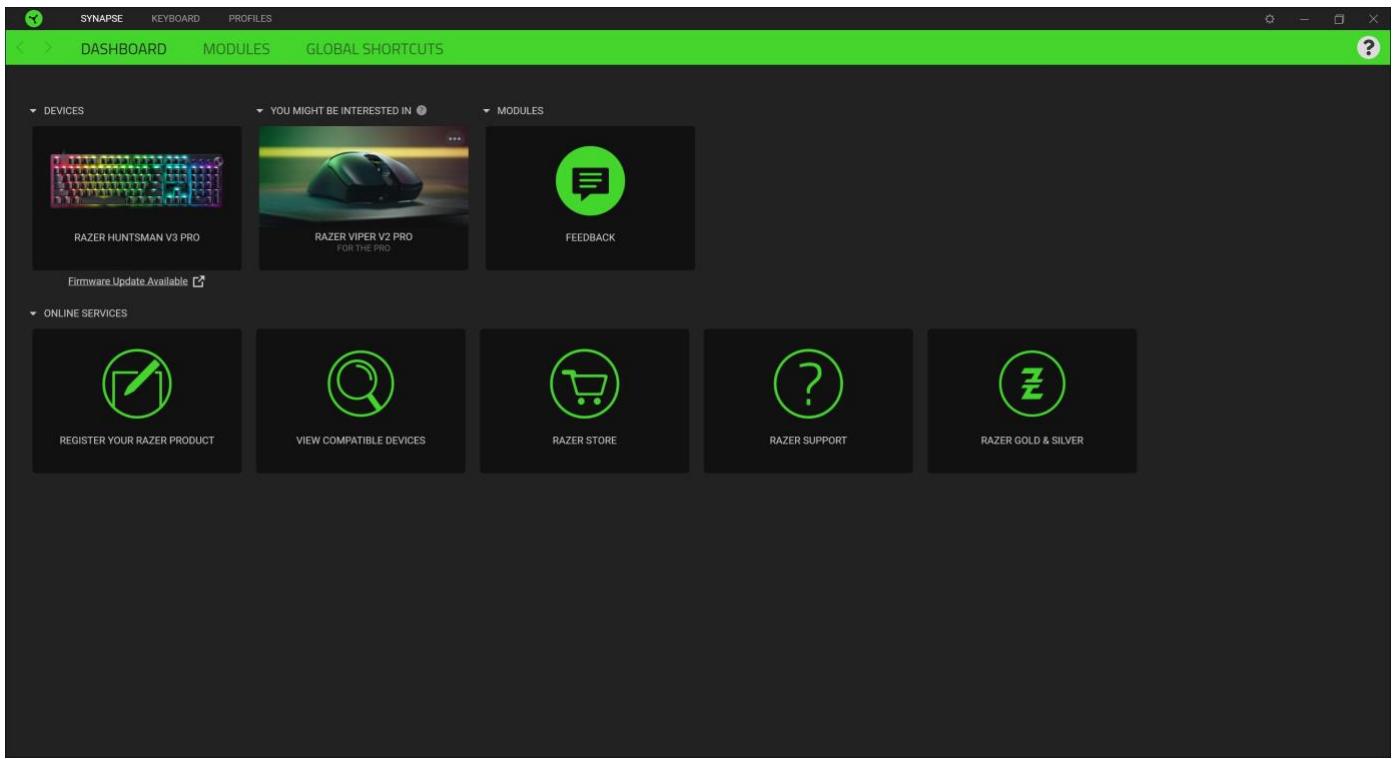
Task: Click the Razer Viper V2 Pro label
Action: click(x=363, y=237)
